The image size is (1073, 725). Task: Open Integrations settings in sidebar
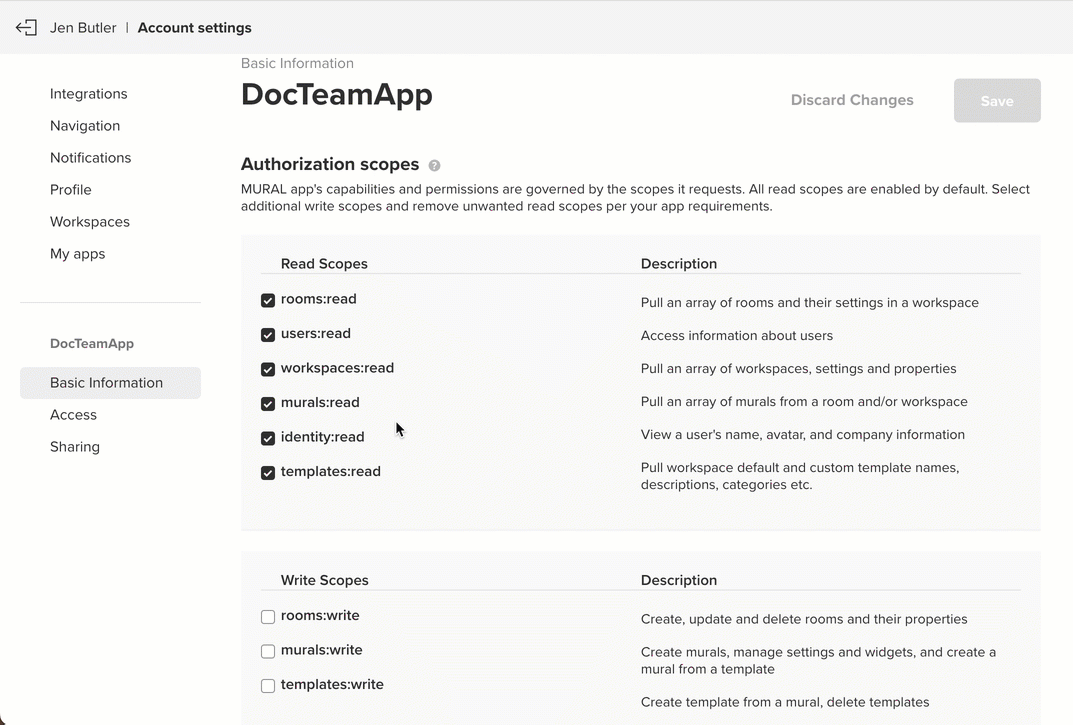88,94
